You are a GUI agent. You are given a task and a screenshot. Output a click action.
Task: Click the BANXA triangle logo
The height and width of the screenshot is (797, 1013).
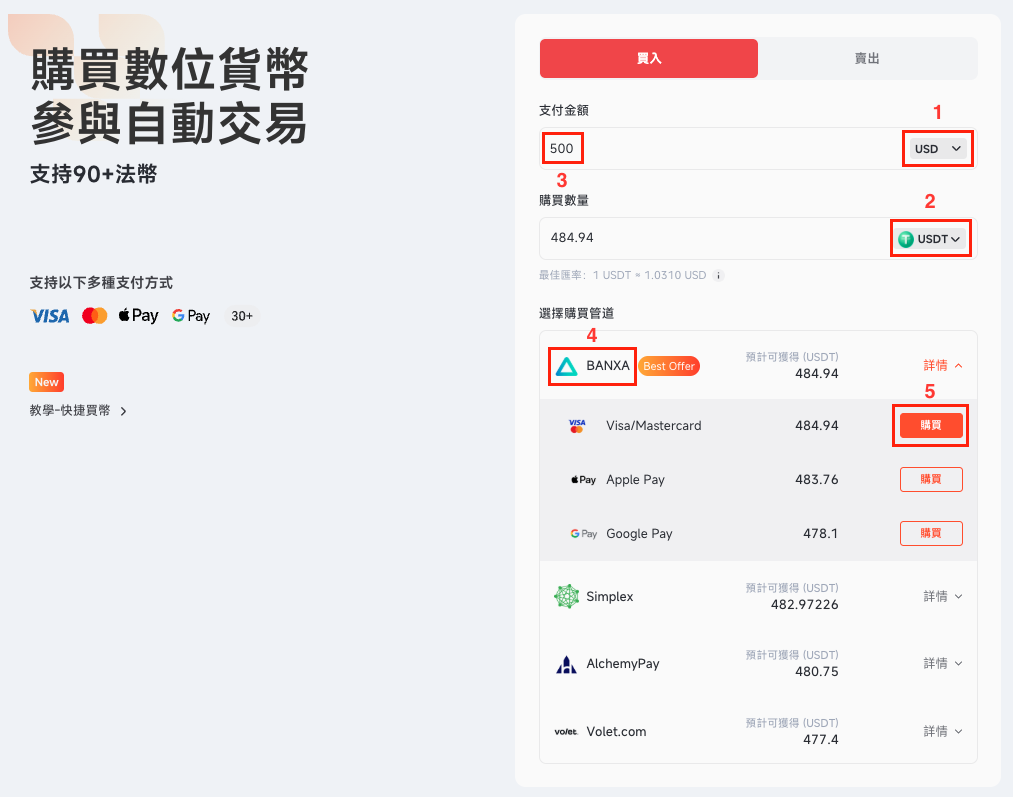coord(567,366)
